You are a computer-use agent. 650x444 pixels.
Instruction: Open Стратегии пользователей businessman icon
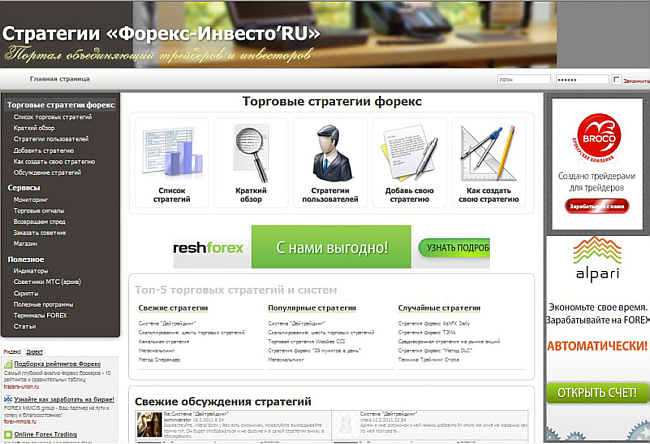coord(331,153)
